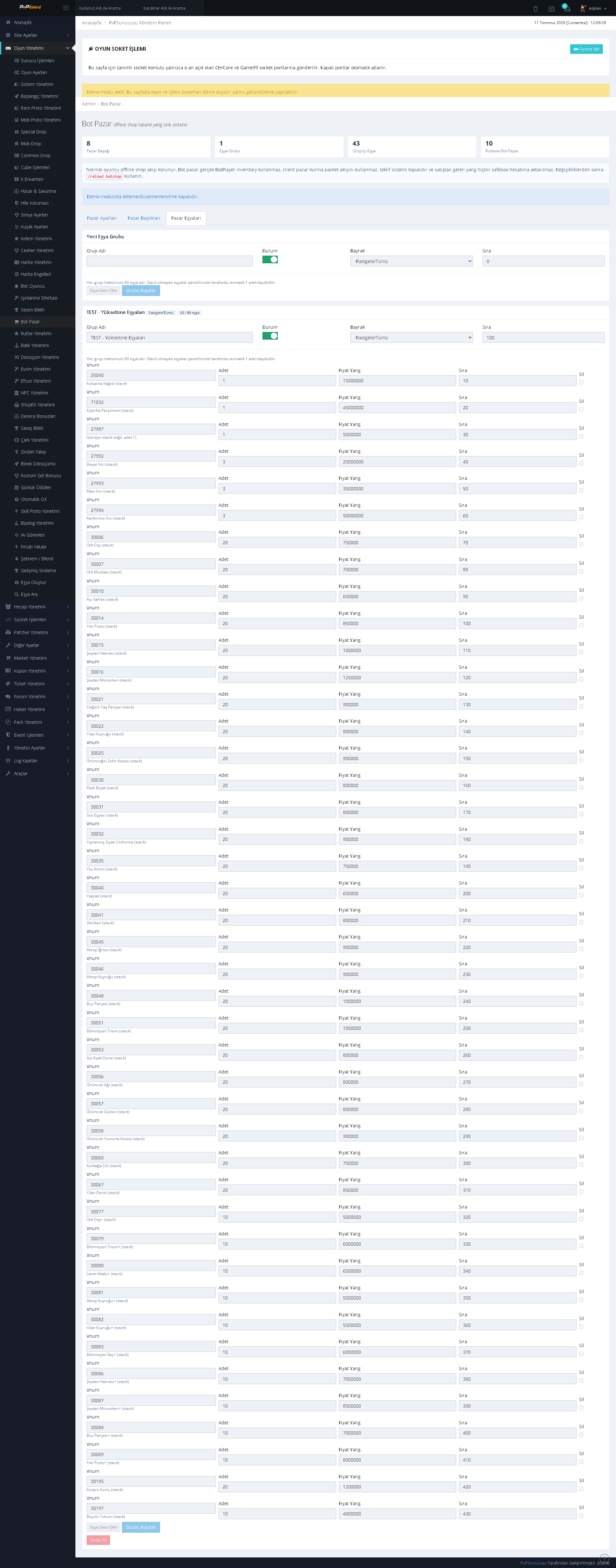This screenshot has width=616, height=1568.
Task: Open Bot Pazar in the sidebar
Action: (30, 321)
